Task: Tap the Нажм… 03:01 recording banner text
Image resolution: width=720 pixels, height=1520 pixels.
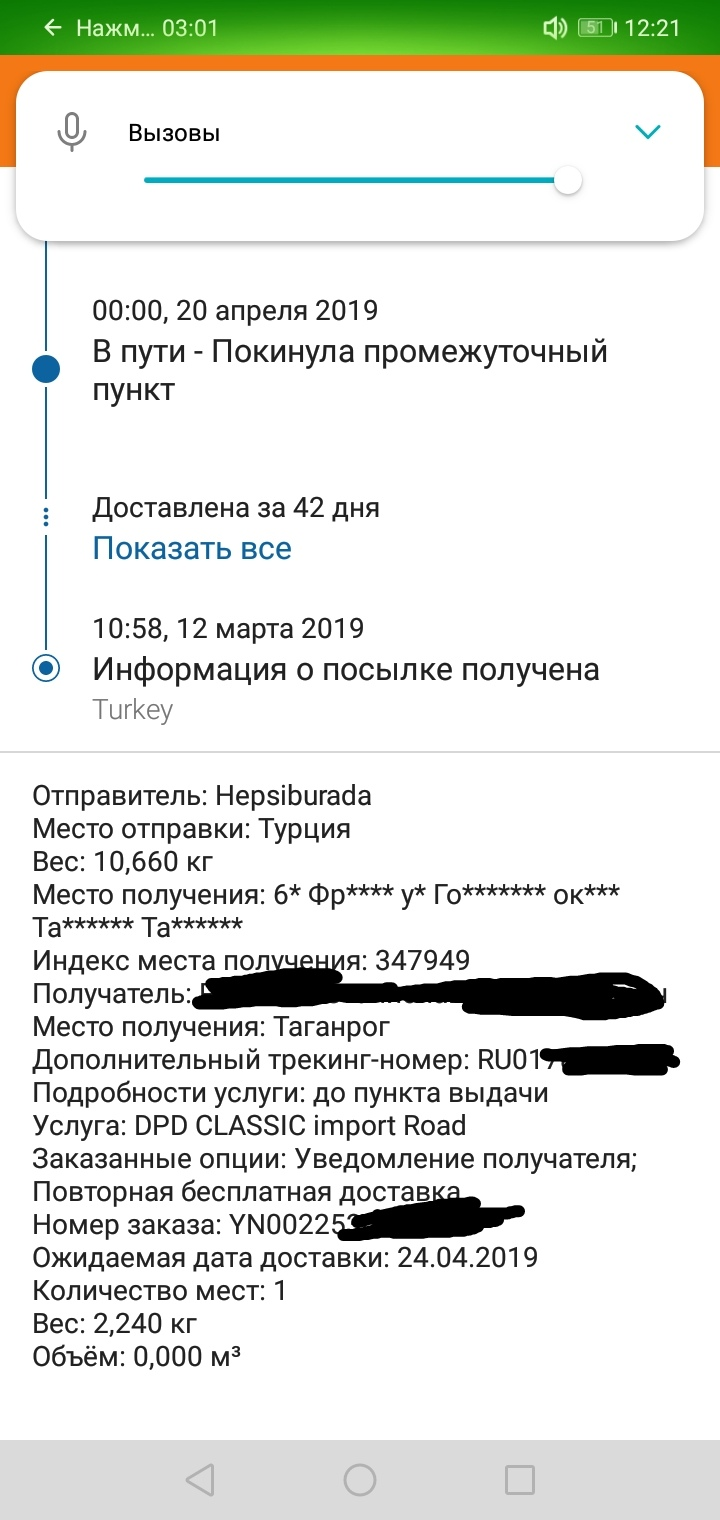Action: [x=147, y=28]
